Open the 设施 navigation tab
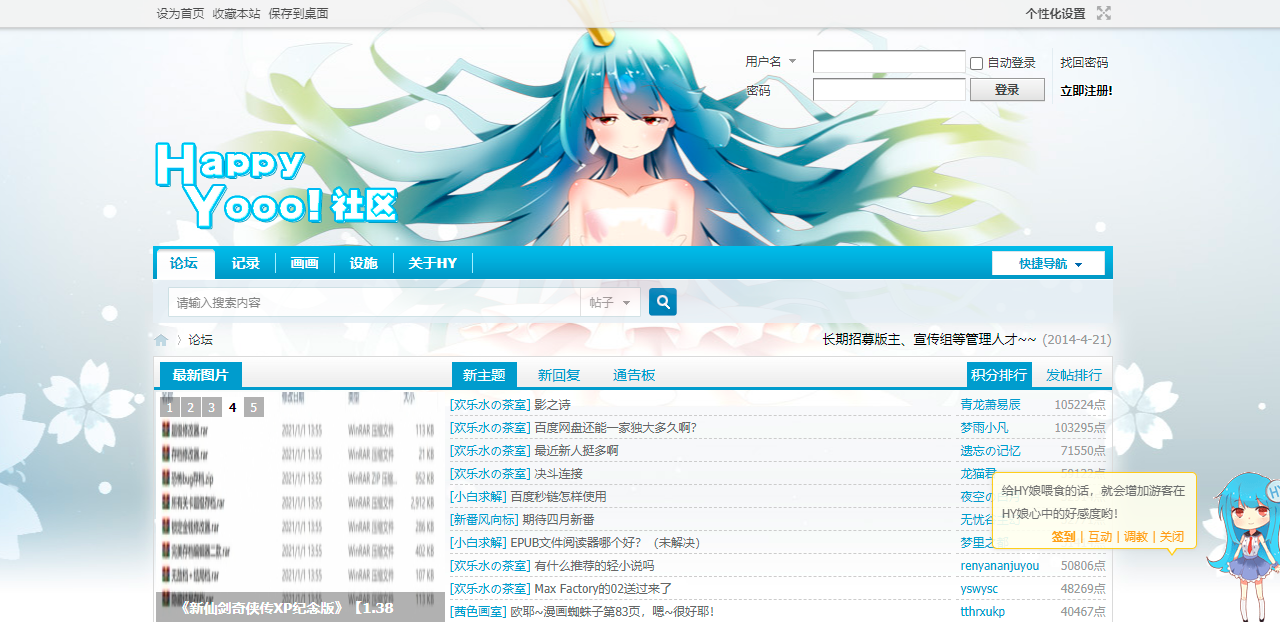The image size is (1280, 622). coord(364,263)
